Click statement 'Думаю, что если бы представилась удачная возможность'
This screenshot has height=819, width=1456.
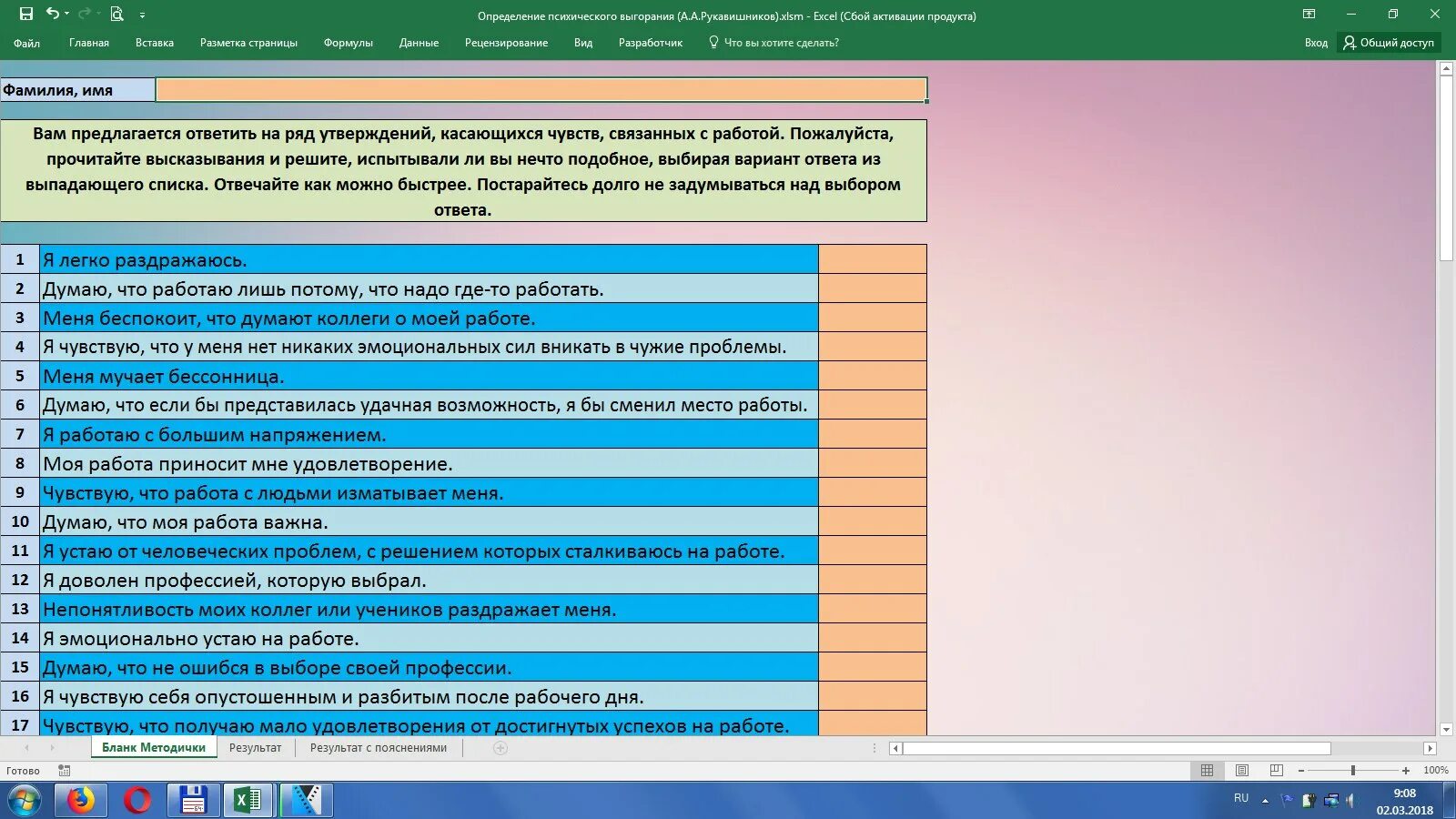pyautogui.click(x=429, y=405)
